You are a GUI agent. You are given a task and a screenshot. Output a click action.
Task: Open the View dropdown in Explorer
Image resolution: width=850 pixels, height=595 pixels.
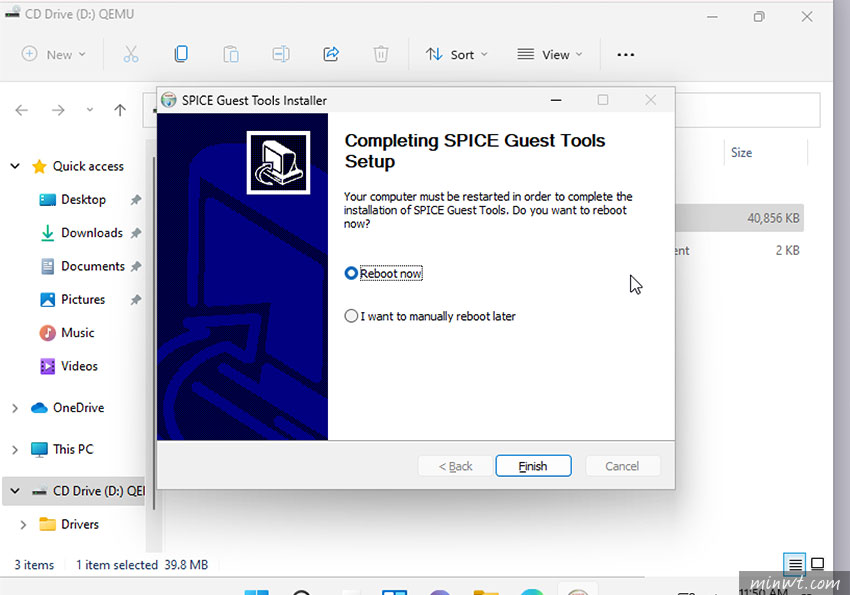[x=550, y=54]
